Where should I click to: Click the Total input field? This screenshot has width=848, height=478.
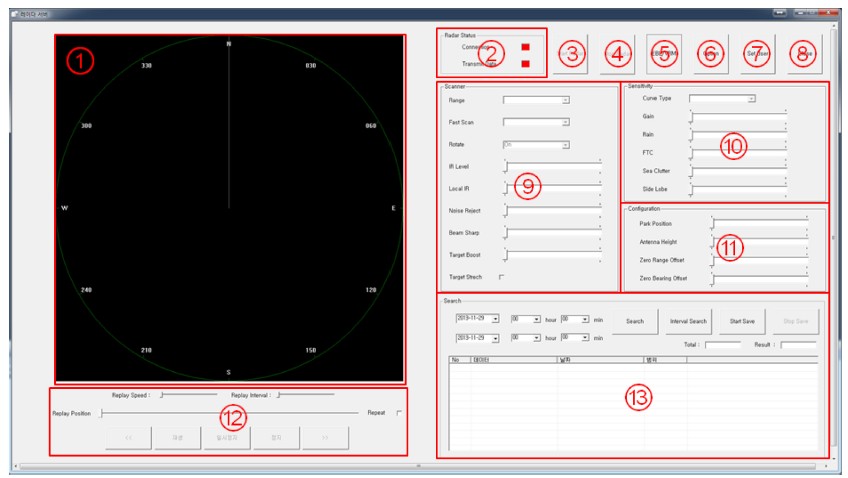[723, 344]
